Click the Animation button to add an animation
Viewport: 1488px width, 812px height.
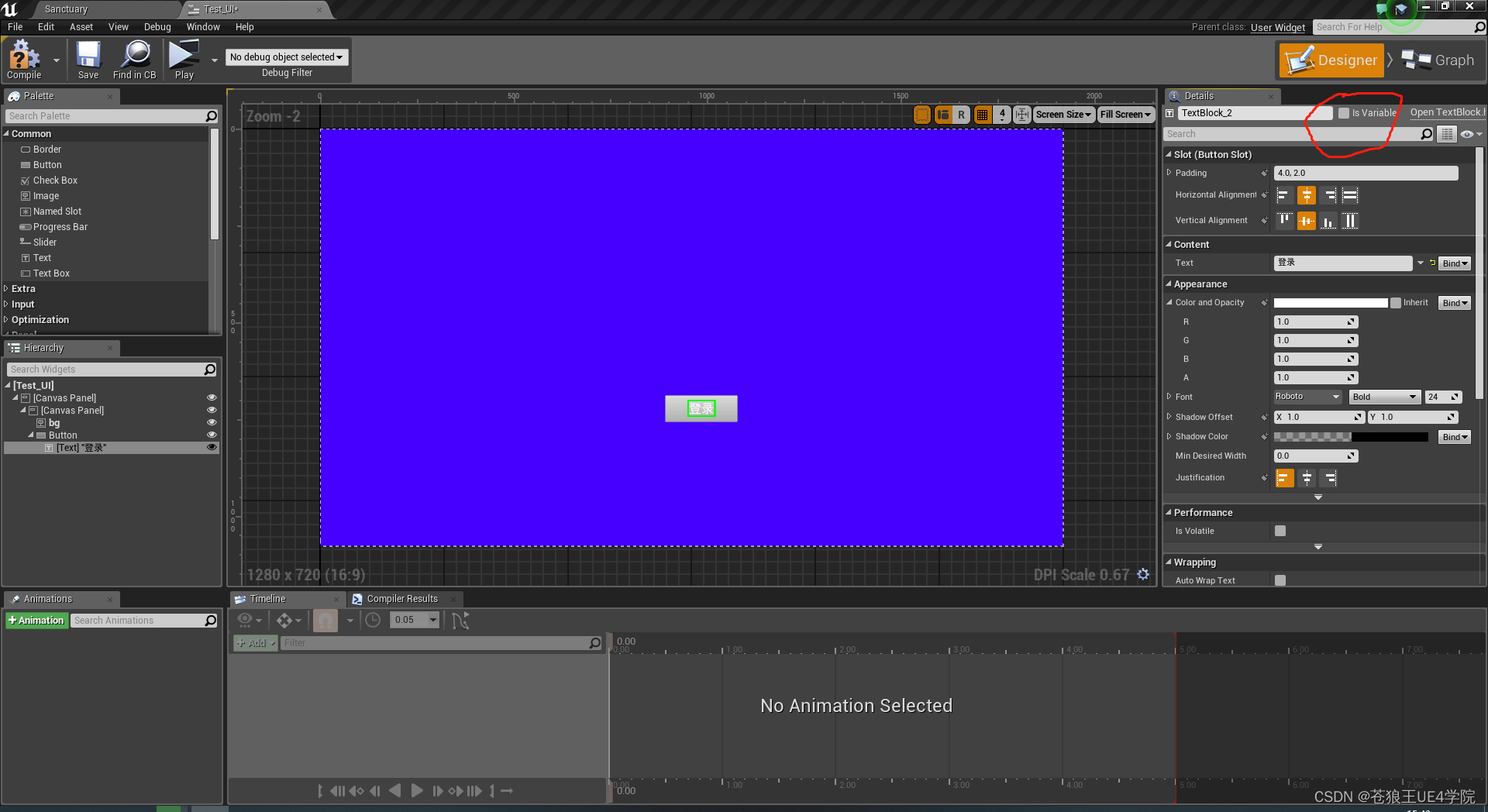tap(36, 620)
